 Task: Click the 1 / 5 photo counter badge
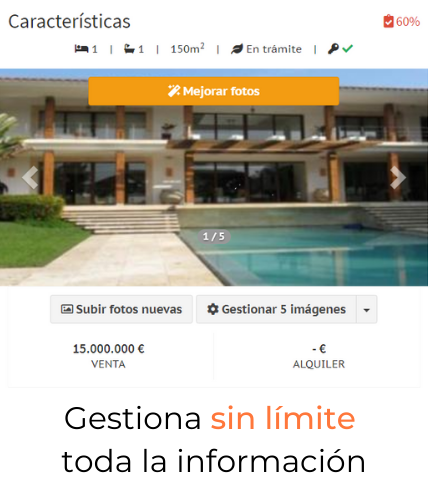pos(214,237)
